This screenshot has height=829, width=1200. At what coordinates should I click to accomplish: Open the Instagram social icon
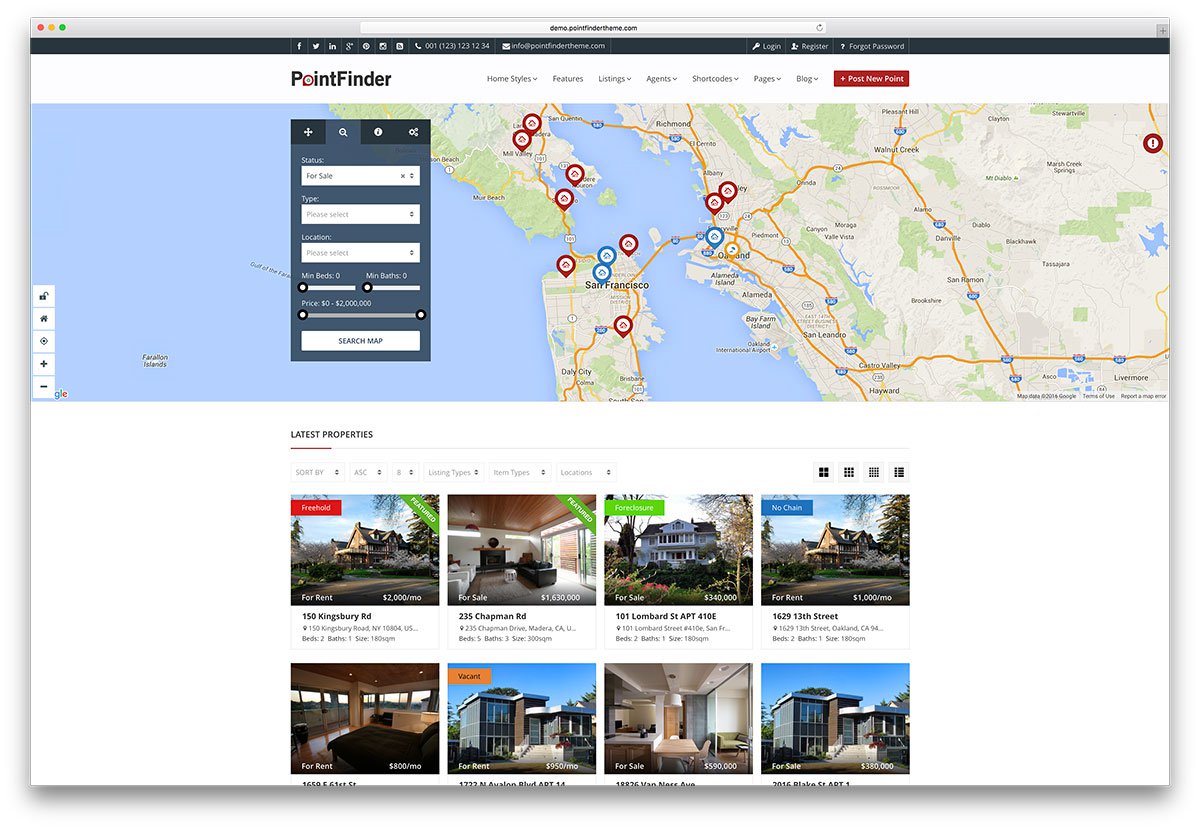click(x=383, y=46)
